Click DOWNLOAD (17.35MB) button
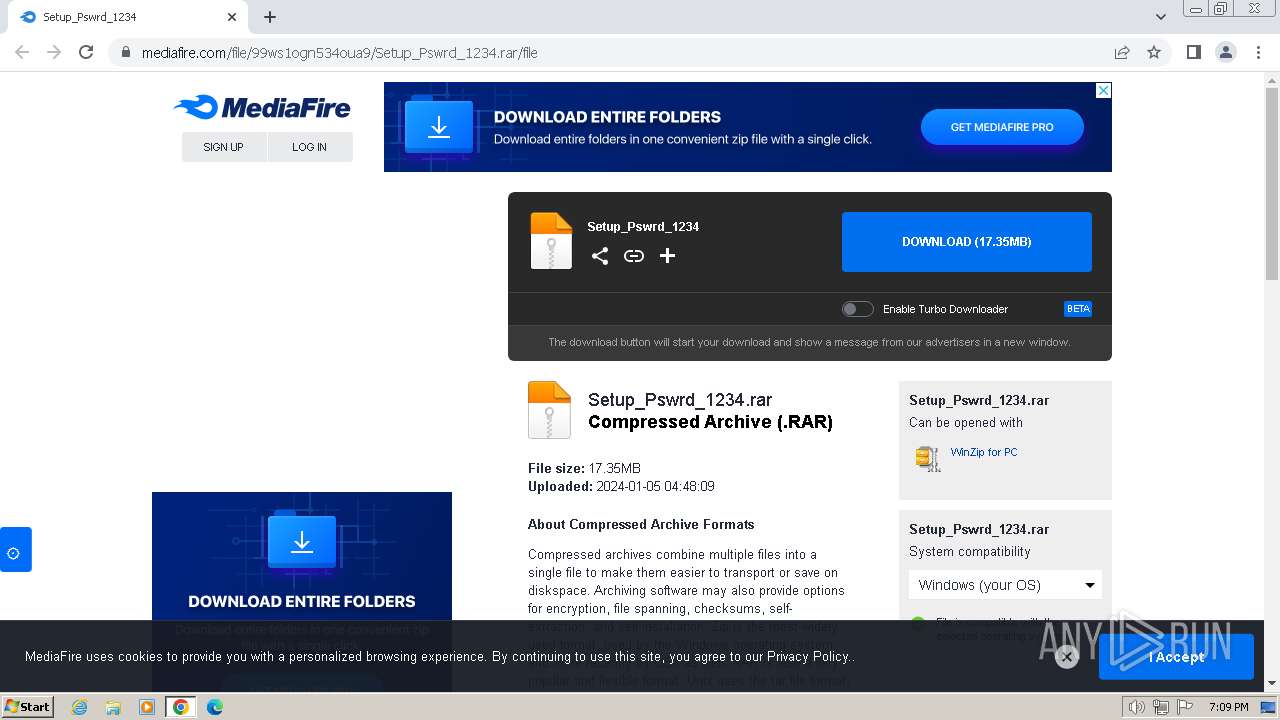 (967, 242)
